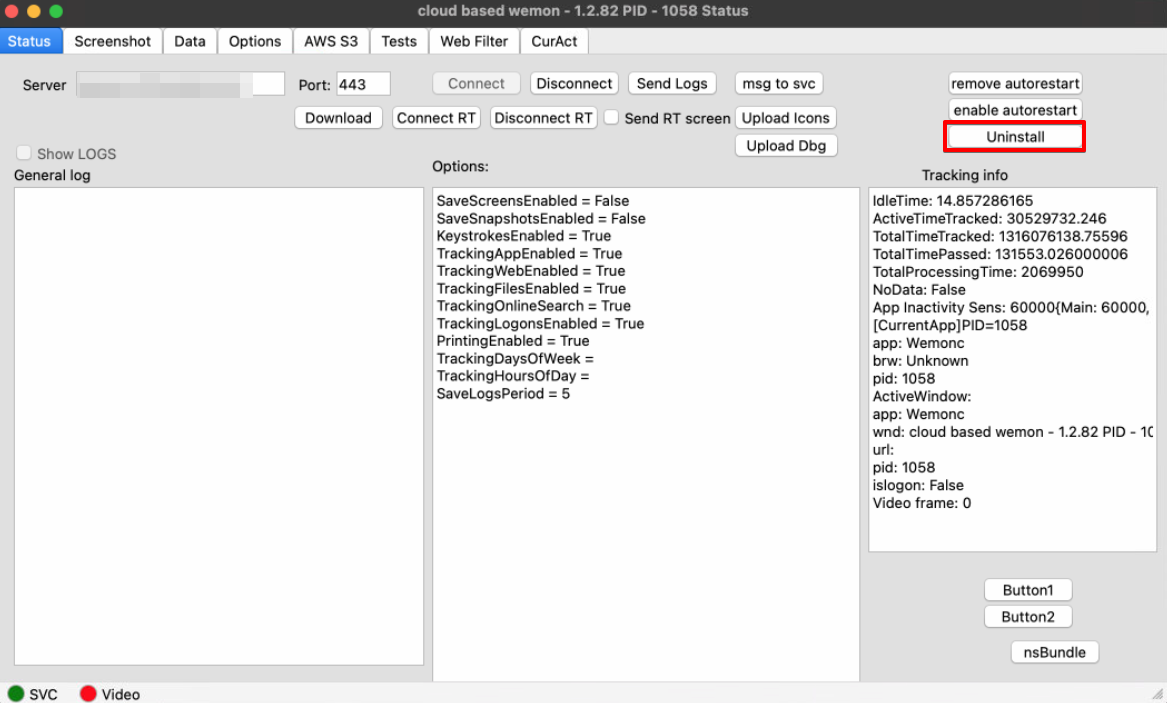The height and width of the screenshot is (703, 1167).
Task: Enable the Send RT screen checkbox
Action: point(612,118)
